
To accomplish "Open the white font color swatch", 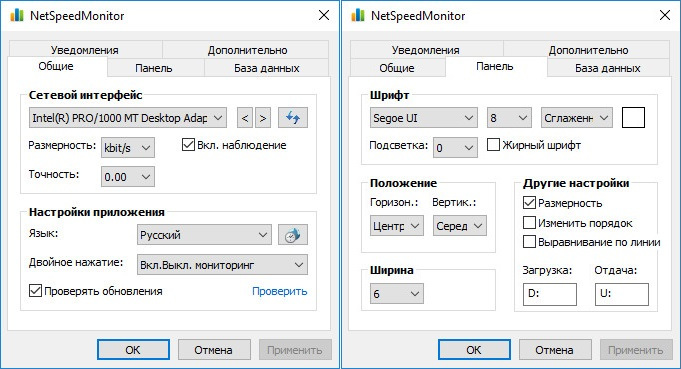I will 633,117.
